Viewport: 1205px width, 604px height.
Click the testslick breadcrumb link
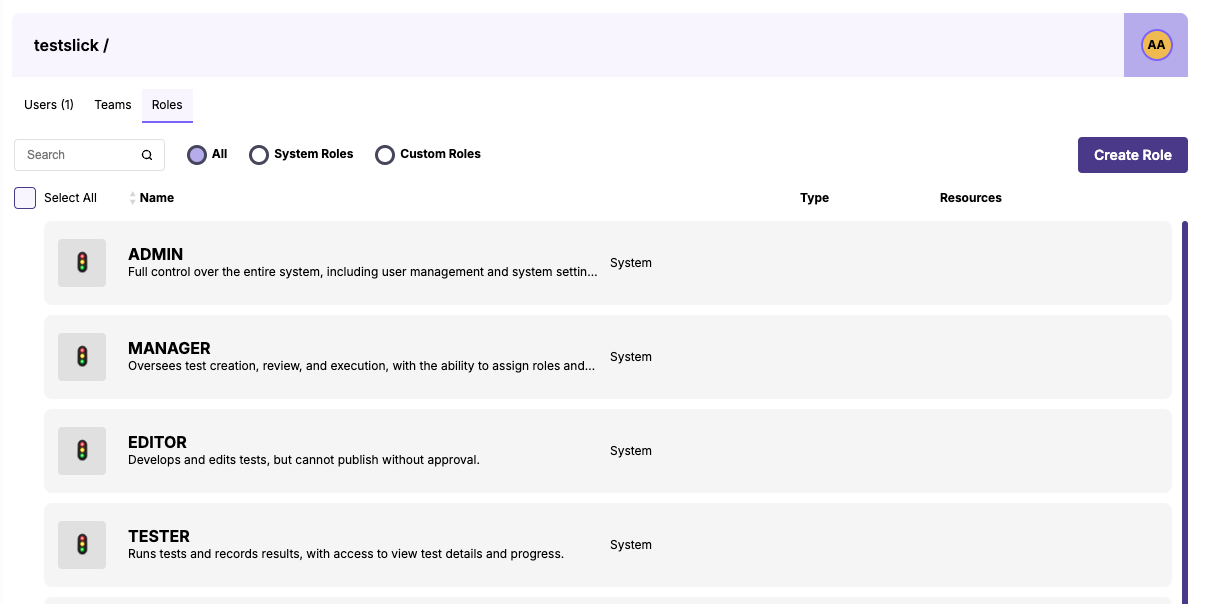pyautogui.click(x=66, y=45)
